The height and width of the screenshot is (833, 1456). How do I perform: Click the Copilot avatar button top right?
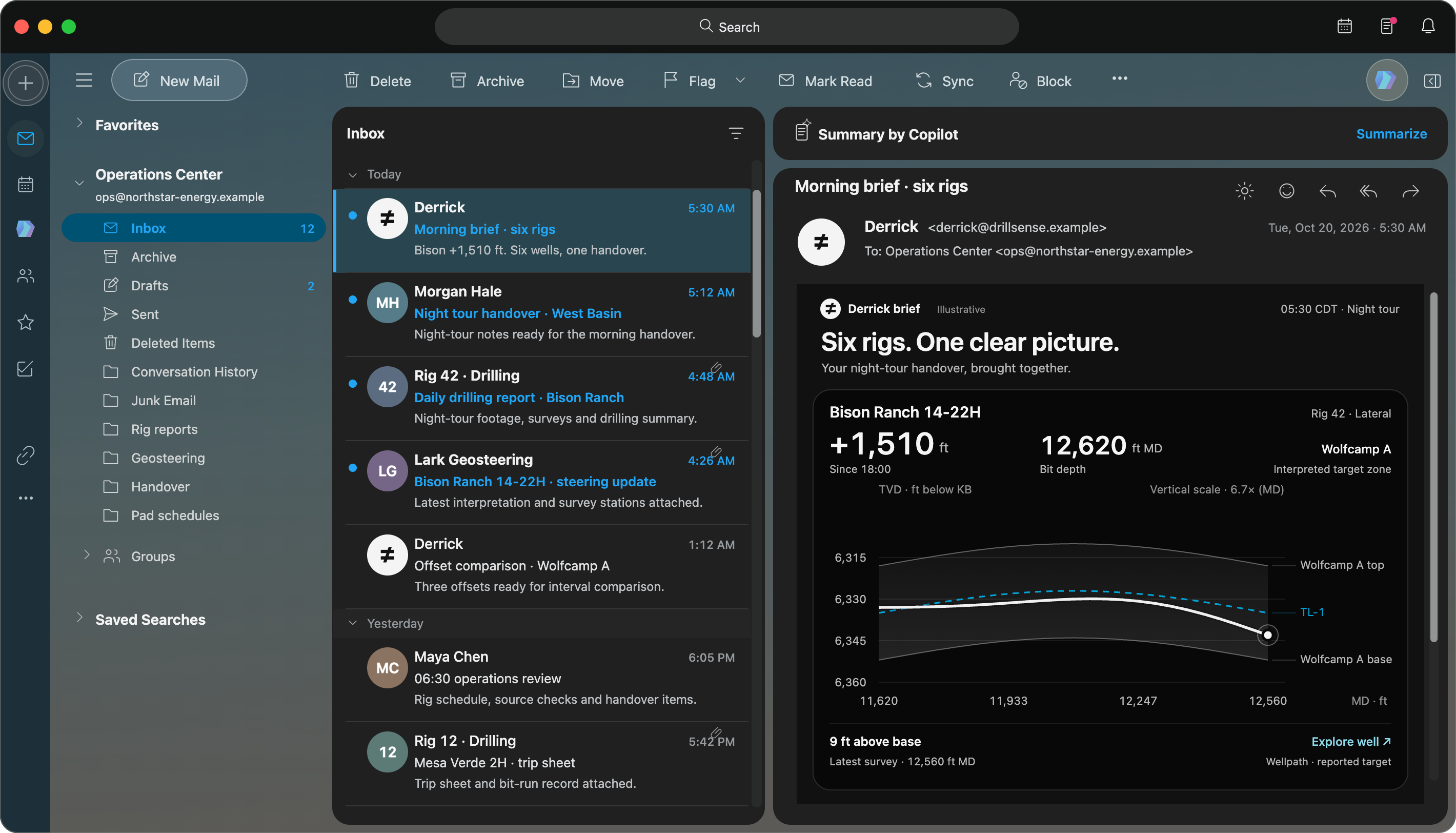1387,80
